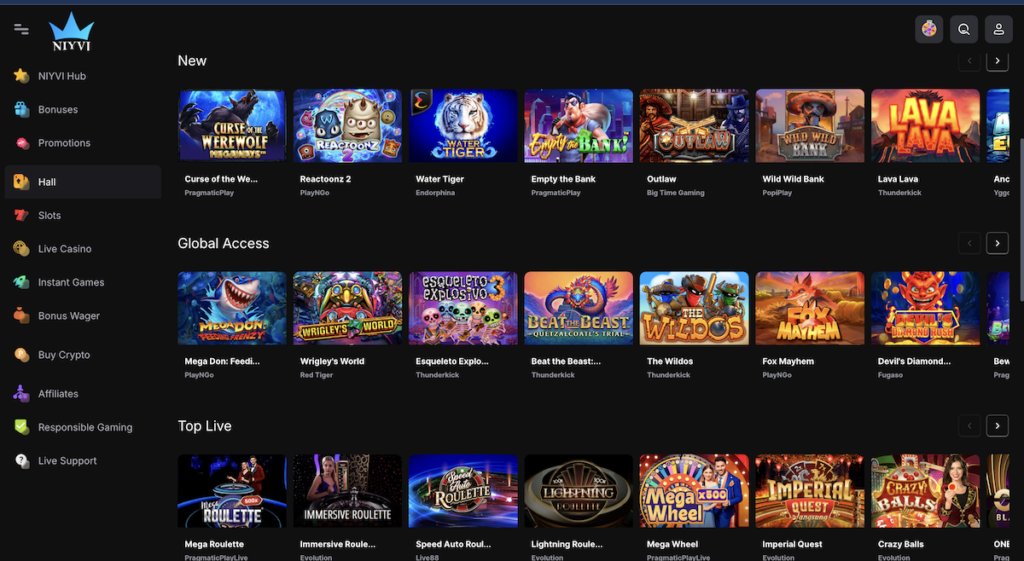Open the search icon in header

963,29
